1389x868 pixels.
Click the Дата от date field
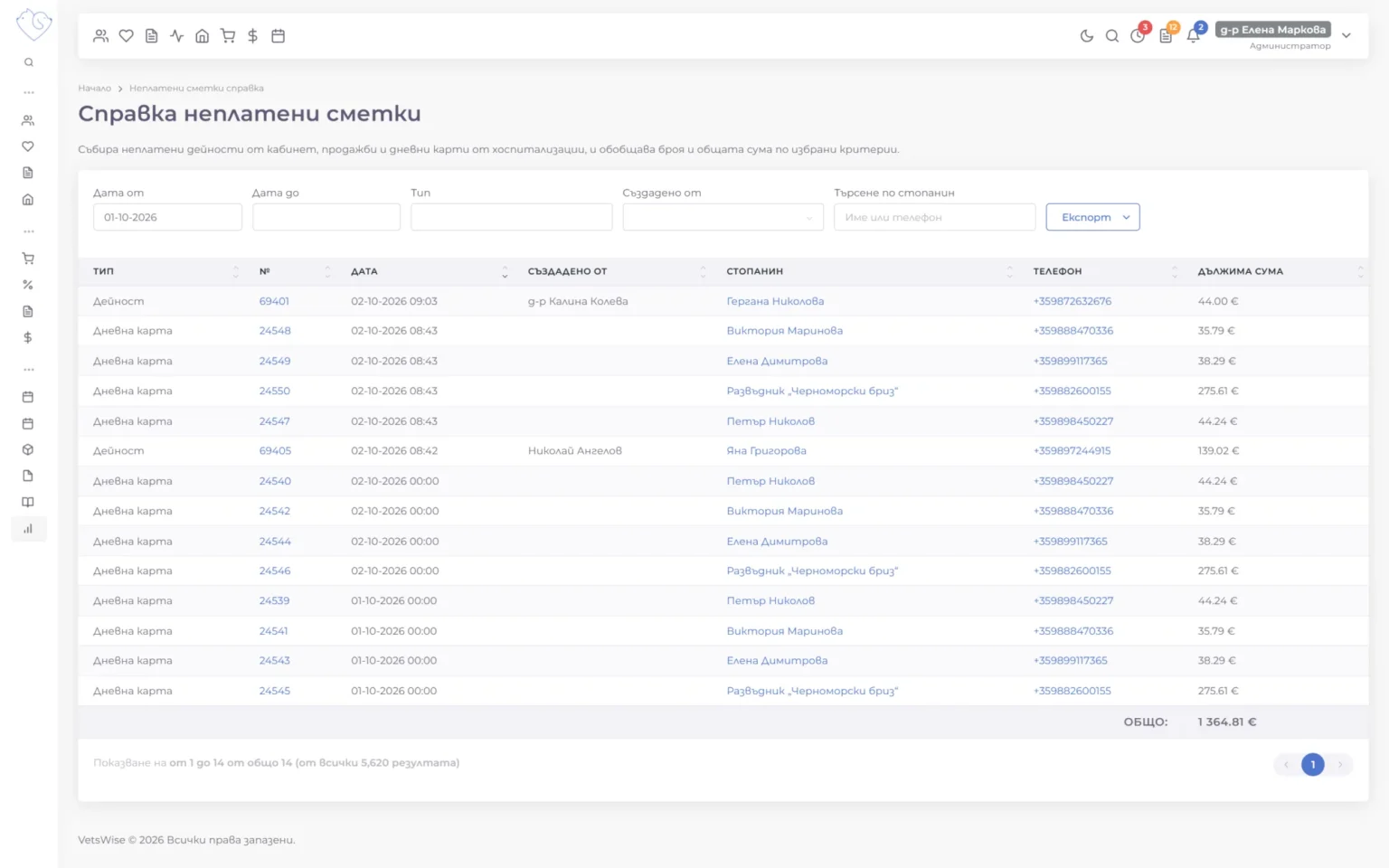[167, 217]
